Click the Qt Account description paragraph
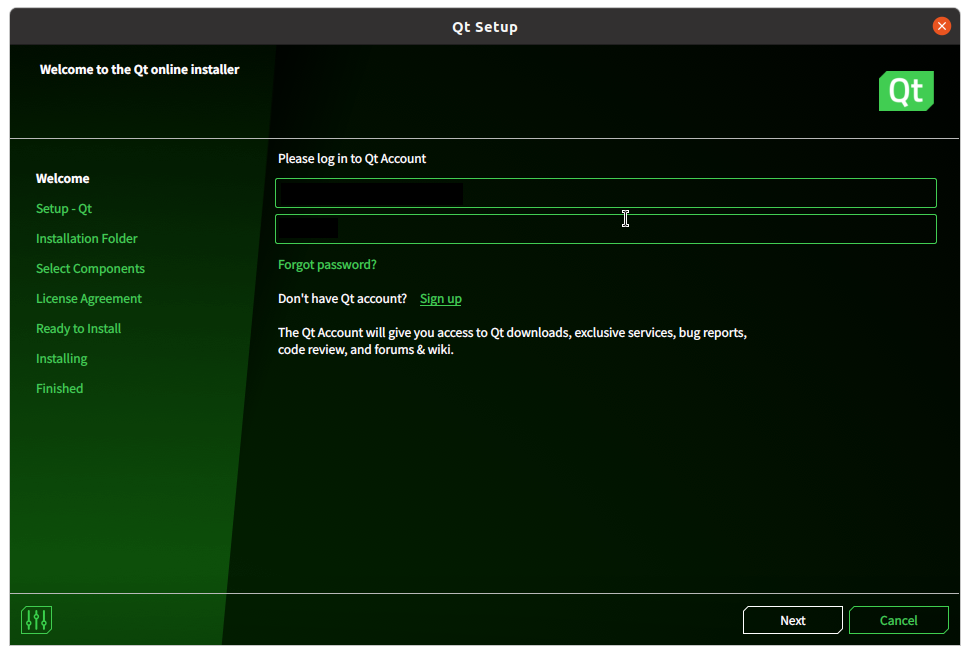 pyautogui.click(x=512, y=341)
